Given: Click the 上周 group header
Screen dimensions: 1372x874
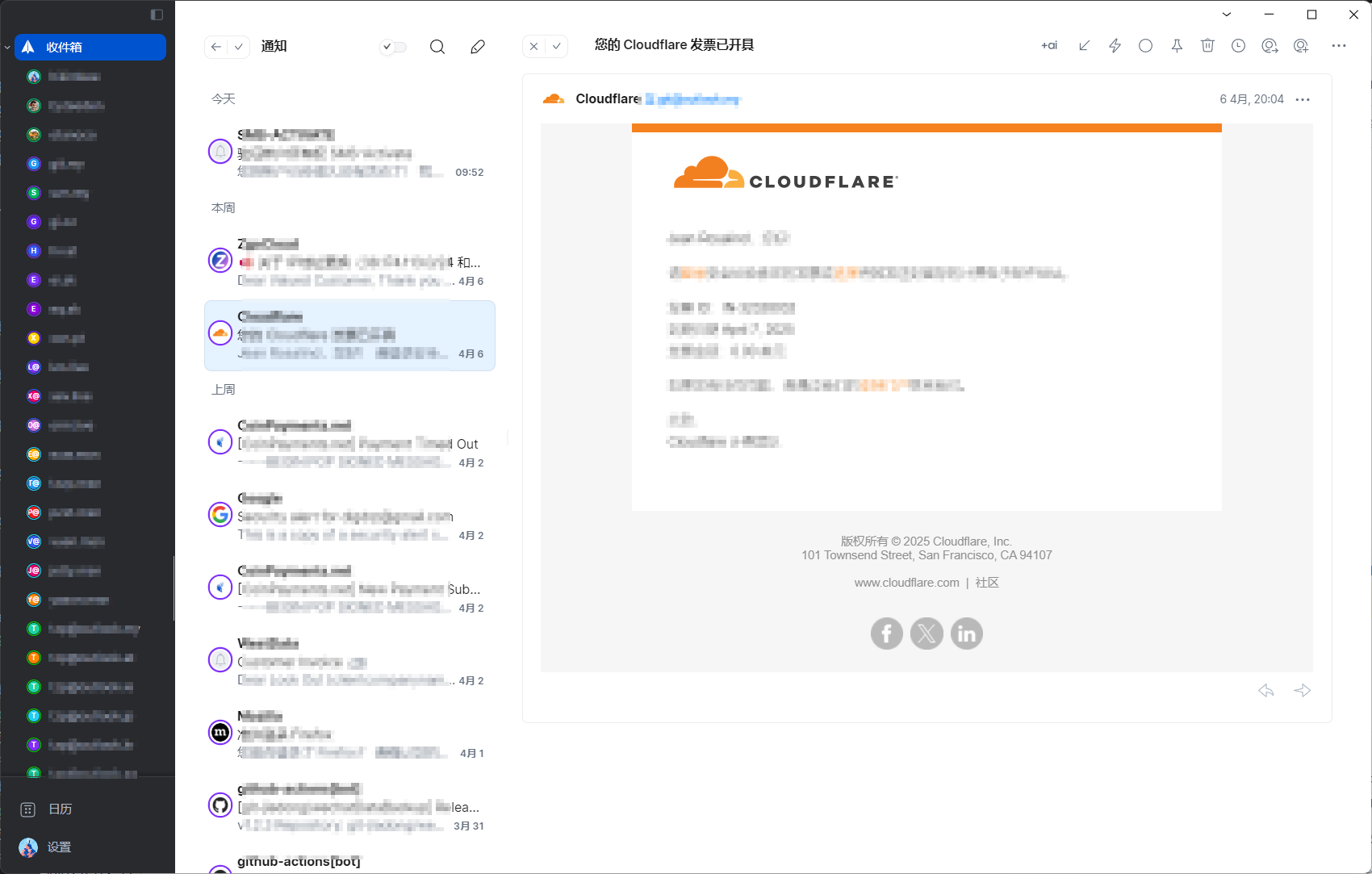Looking at the screenshot, I should pos(224,389).
